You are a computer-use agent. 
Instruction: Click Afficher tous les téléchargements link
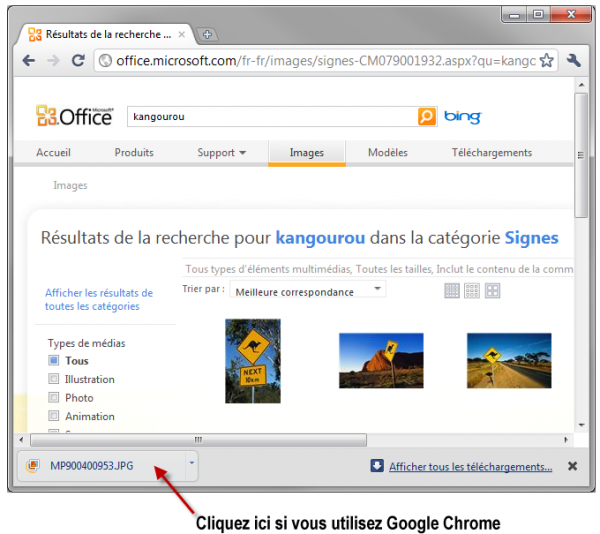(x=471, y=467)
